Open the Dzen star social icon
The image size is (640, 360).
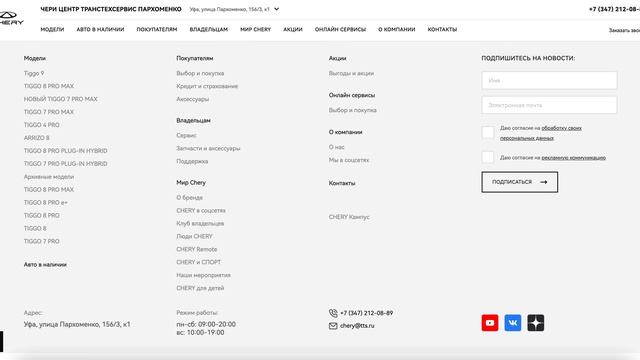pos(536,323)
